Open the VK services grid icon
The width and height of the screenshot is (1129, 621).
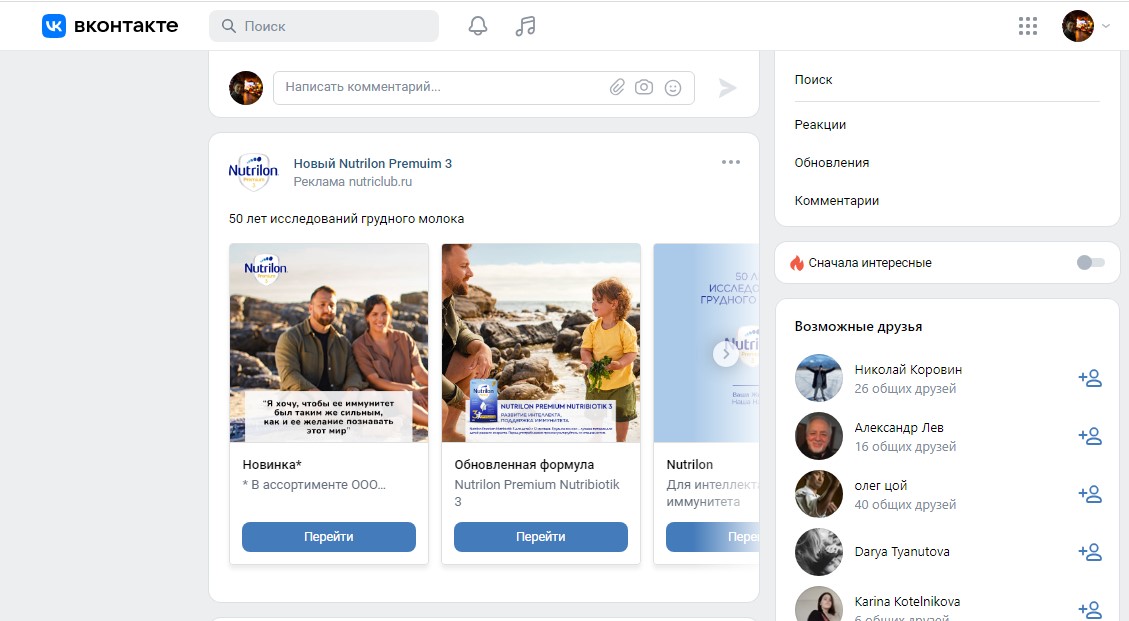[1027, 27]
